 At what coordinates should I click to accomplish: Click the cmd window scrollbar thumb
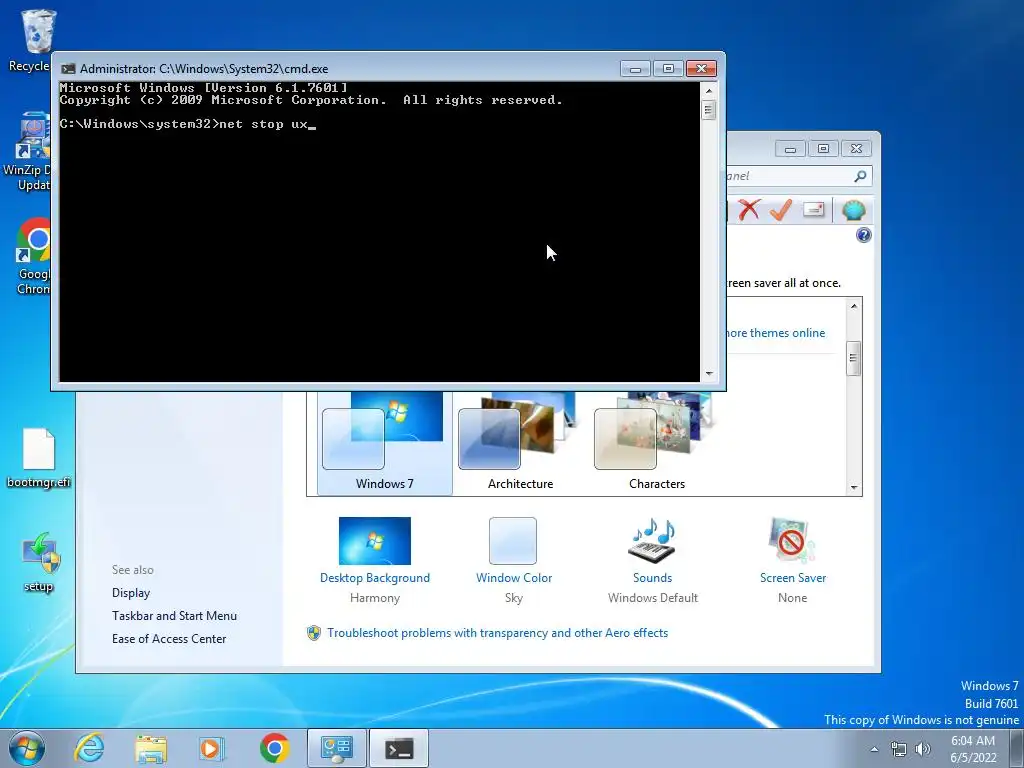(x=709, y=110)
